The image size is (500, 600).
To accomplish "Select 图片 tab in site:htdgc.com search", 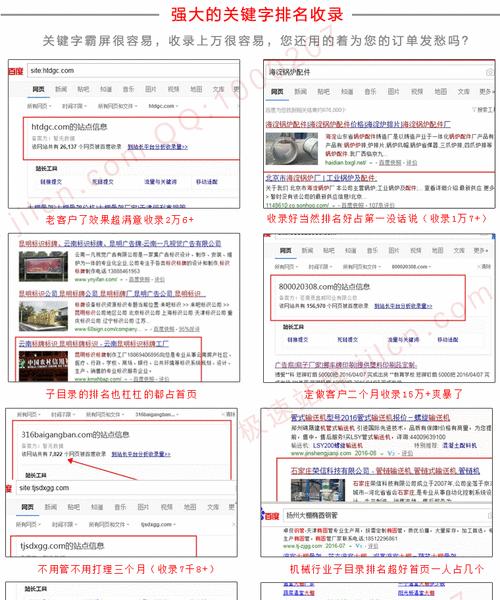I will pos(151,89).
